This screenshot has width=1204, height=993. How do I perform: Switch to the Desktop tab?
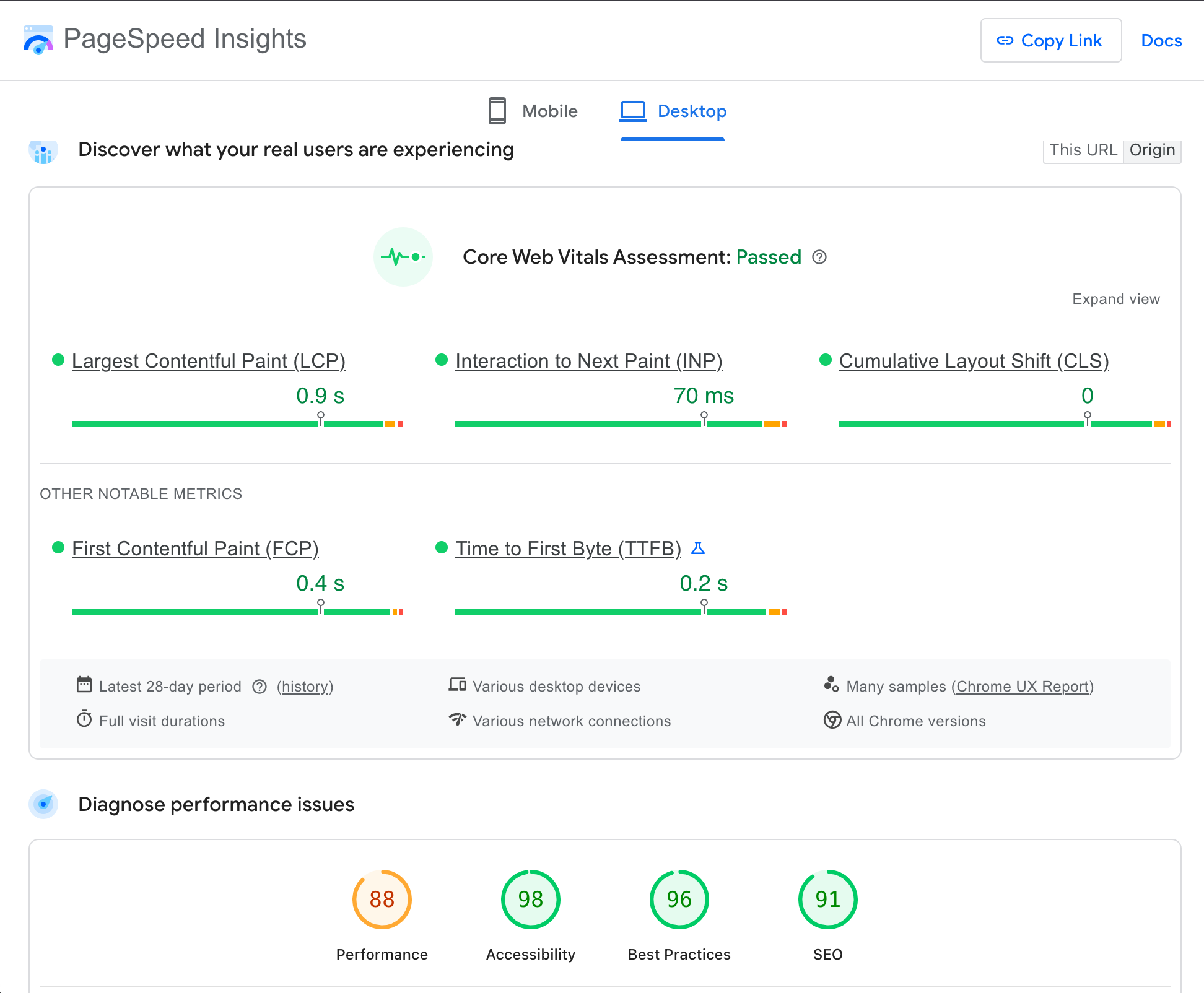(x=673, y=111)
